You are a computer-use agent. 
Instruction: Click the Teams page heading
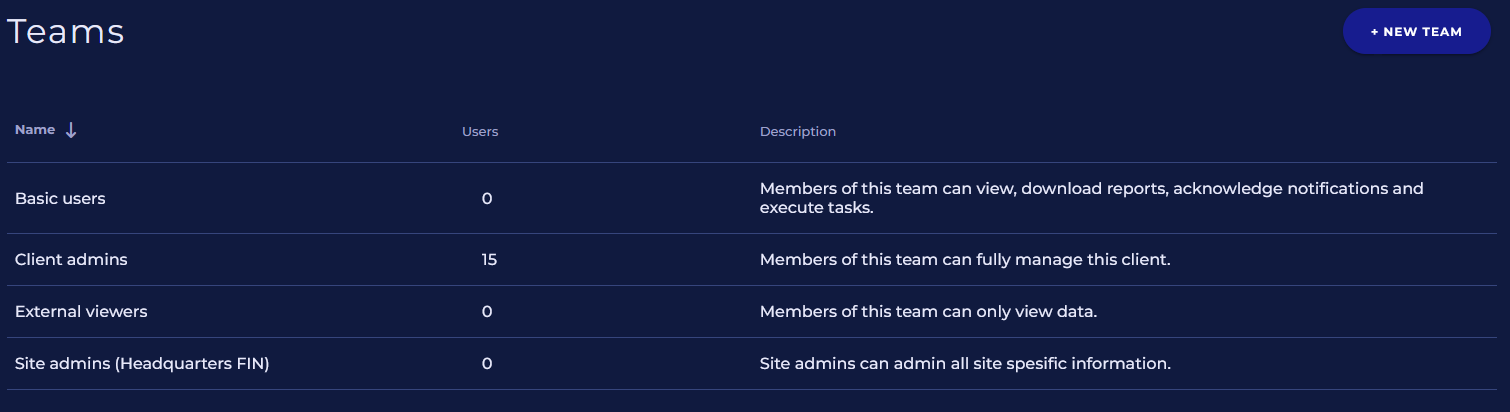point(66,32)
